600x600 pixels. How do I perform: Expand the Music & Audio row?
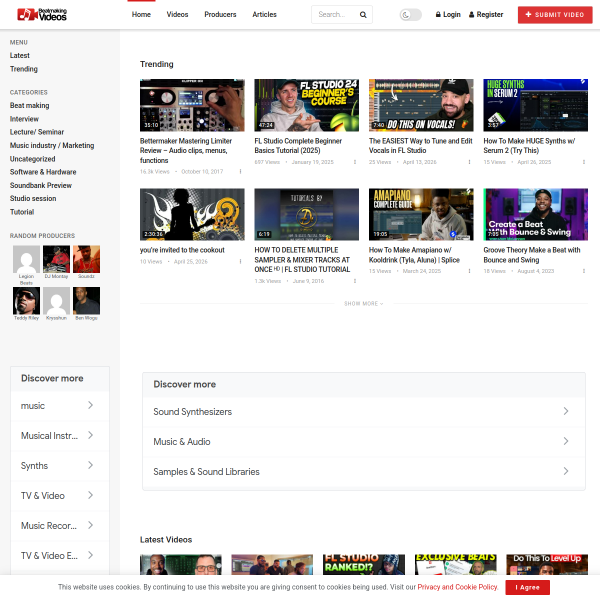coord(364,442)
